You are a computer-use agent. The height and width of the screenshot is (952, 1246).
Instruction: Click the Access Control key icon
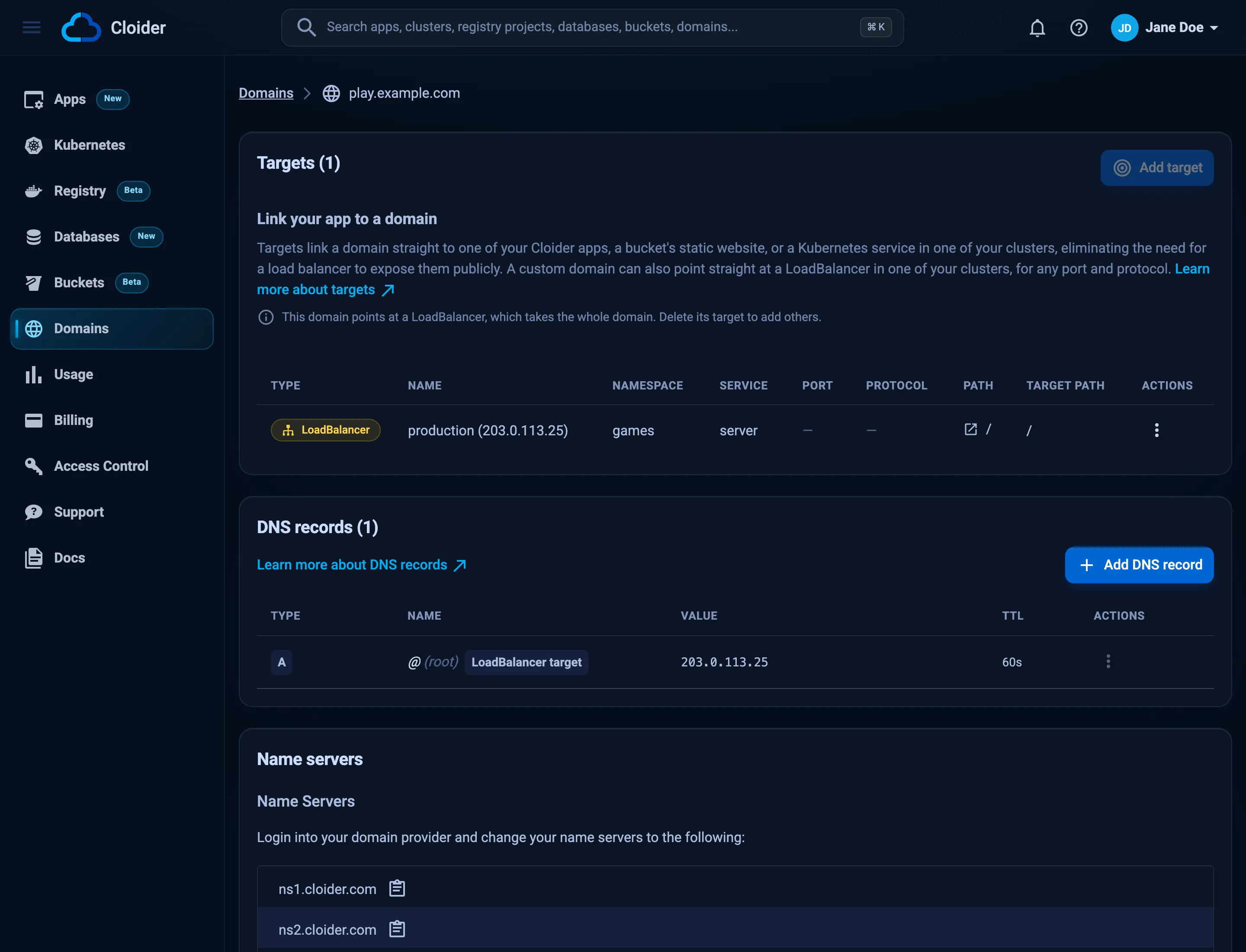(33, 466)
